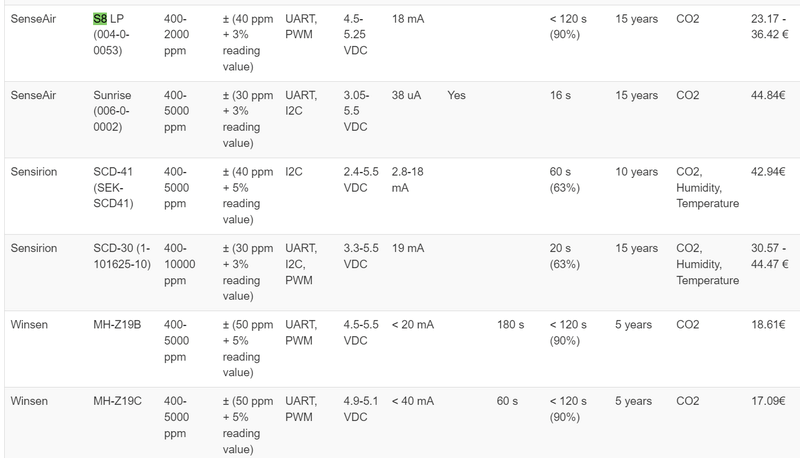The image size is (800, 458).
Task: Click the 2.4-5.5 VDC voltage cell
Action: 361,180
